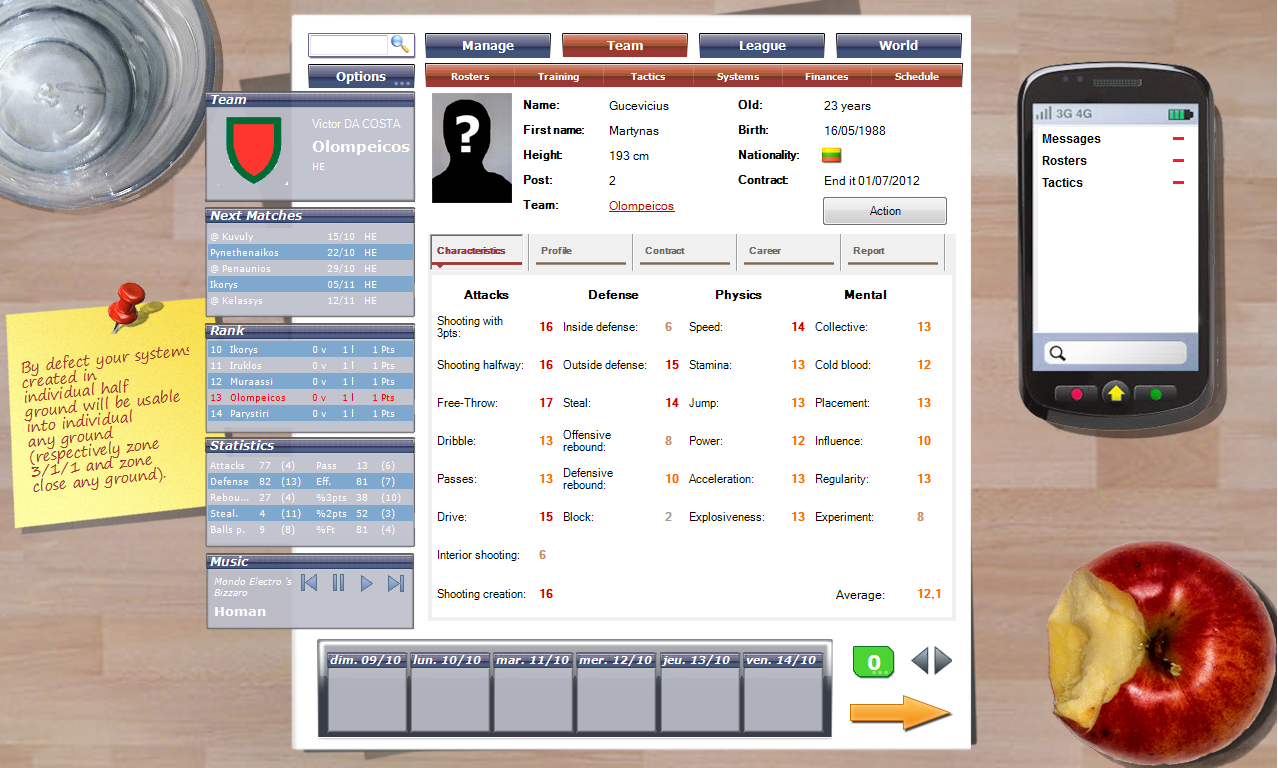Open the Training submenu

pos(558,76)
